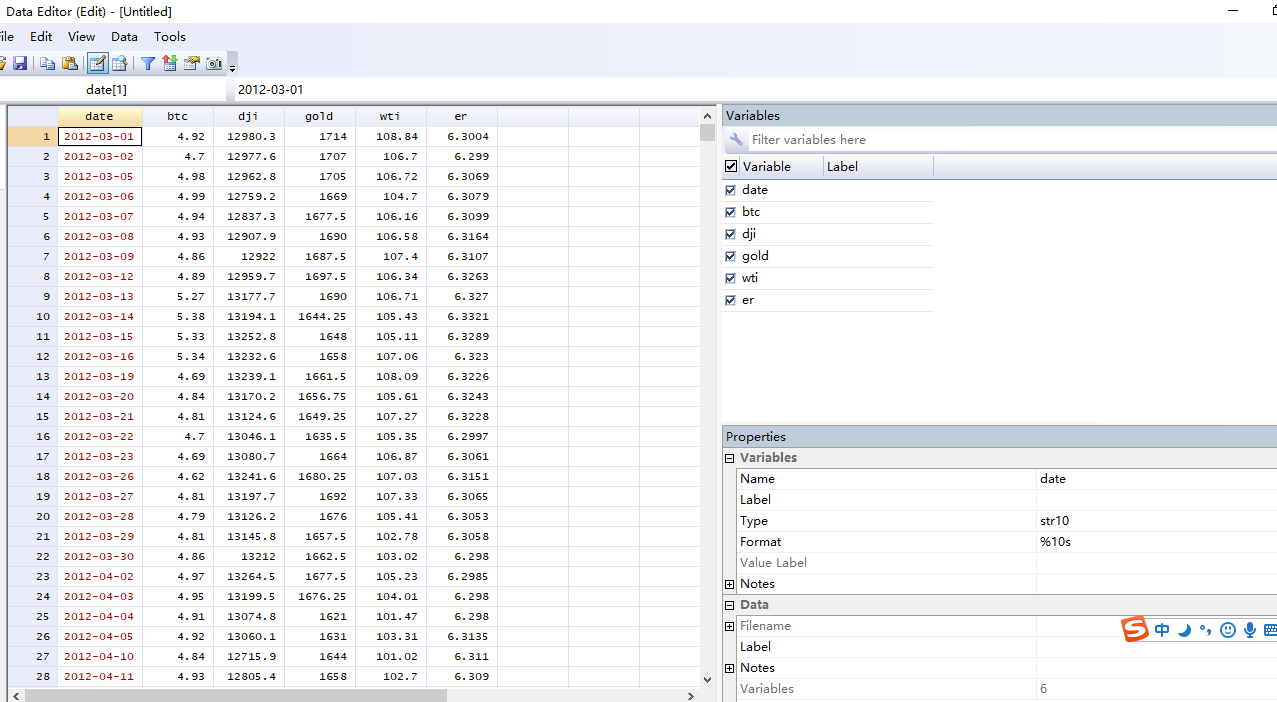Image resolution: width=1277 pixels, height=702 pixels.
Task: Expand the Filename row in Data properties
Action: click(x=730, y=626)
